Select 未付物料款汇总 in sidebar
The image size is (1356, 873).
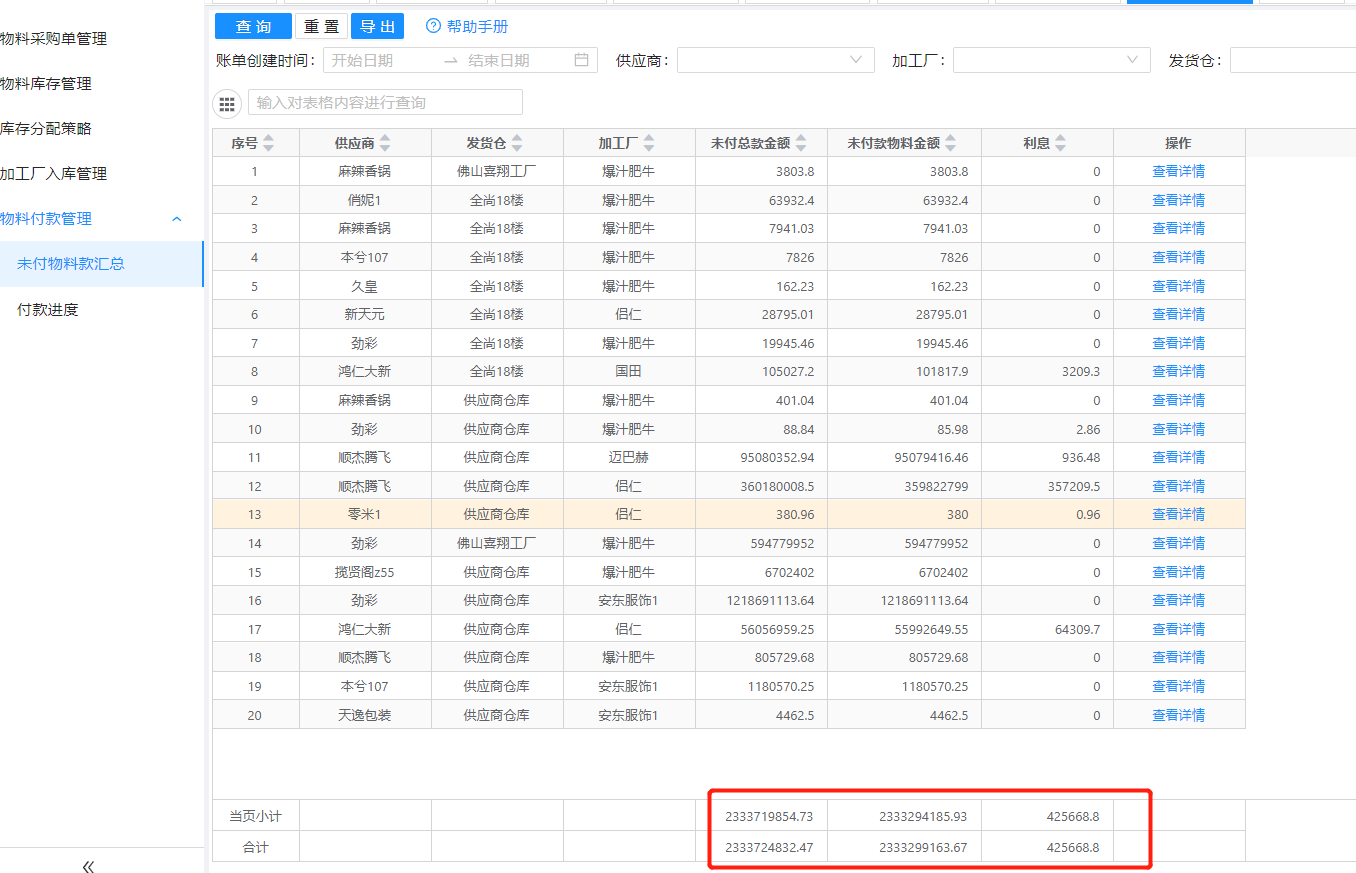[70, 264]
